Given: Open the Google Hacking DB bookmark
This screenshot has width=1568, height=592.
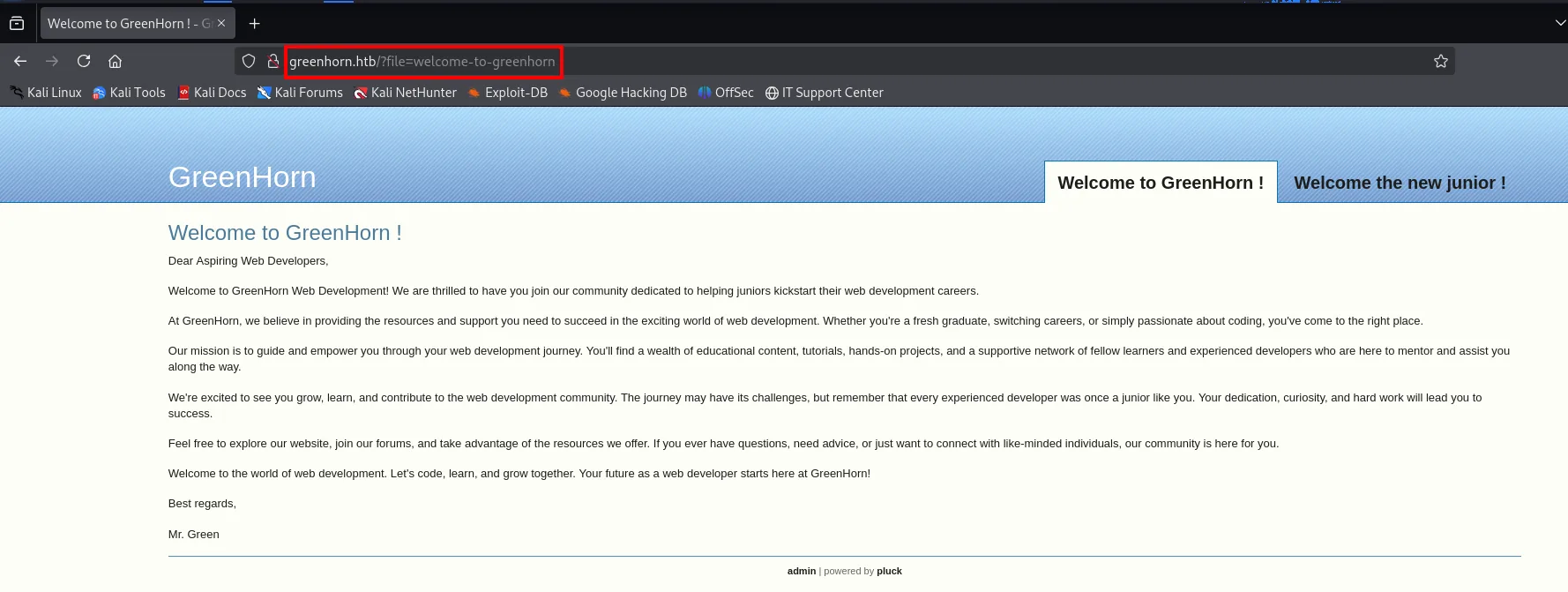Looking at the screenshot, I should tap(623, 93).
